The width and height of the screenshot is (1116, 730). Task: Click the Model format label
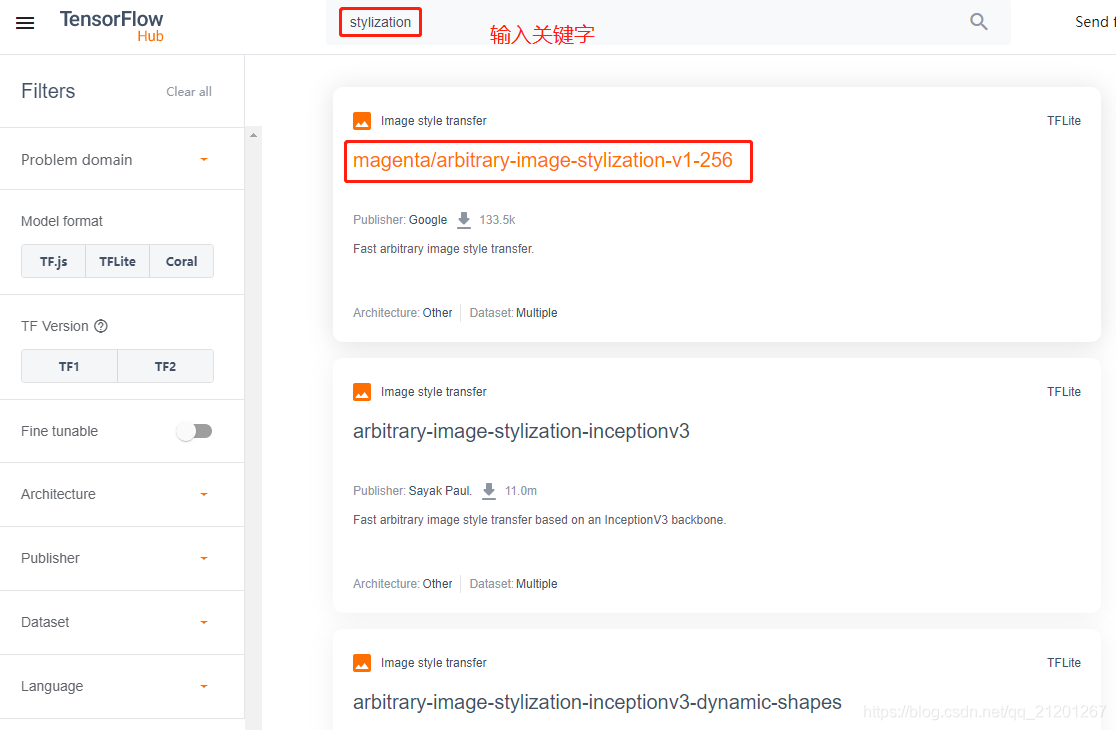(x=62, y=221)
